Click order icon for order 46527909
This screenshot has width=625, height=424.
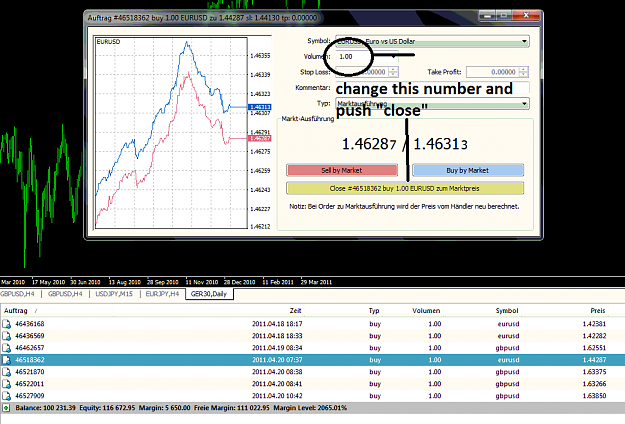point(6,396)
